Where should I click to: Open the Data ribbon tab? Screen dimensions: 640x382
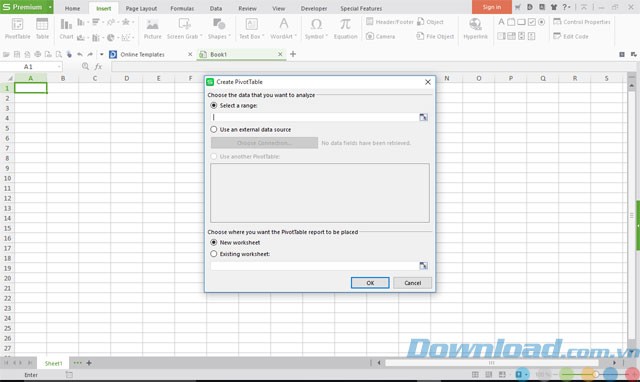(x=216, y=8)
